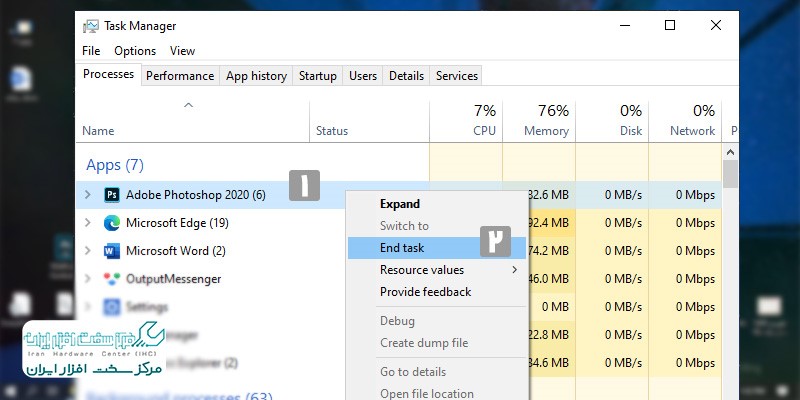Click the 0 MB memory value of Settings

click(x=555, y=307)
